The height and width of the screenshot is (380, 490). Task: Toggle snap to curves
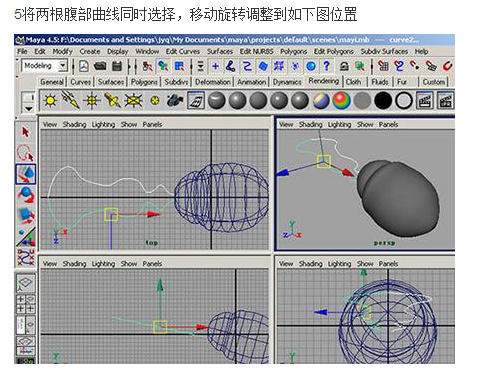coord(399,66)
